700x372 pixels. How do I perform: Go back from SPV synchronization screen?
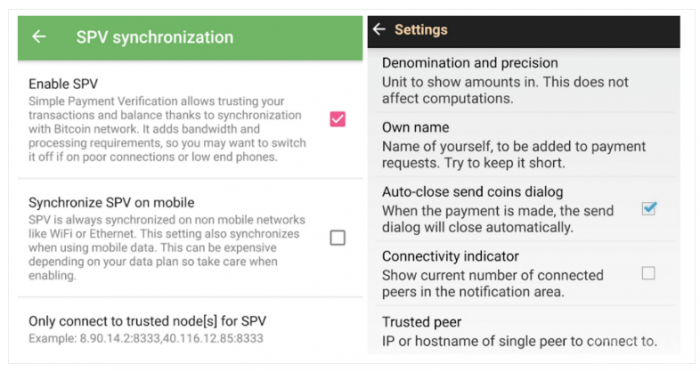pyautogui.click(x=39, y=37)
